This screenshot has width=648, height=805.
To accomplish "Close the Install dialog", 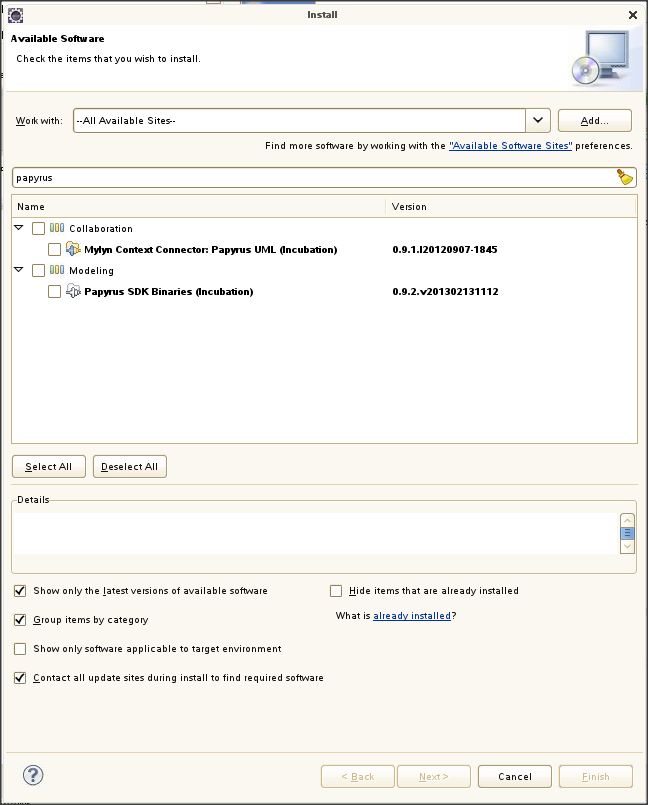I will [633, 15].
